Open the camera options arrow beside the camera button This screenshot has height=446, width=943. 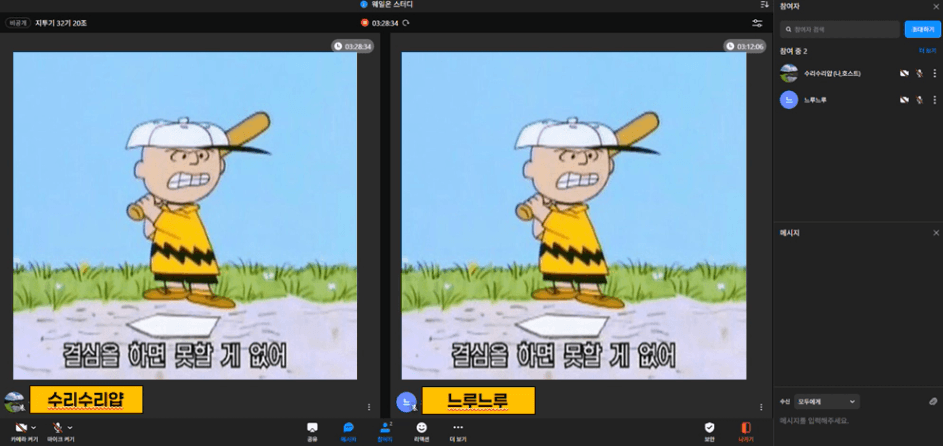[x=33, y=428]
